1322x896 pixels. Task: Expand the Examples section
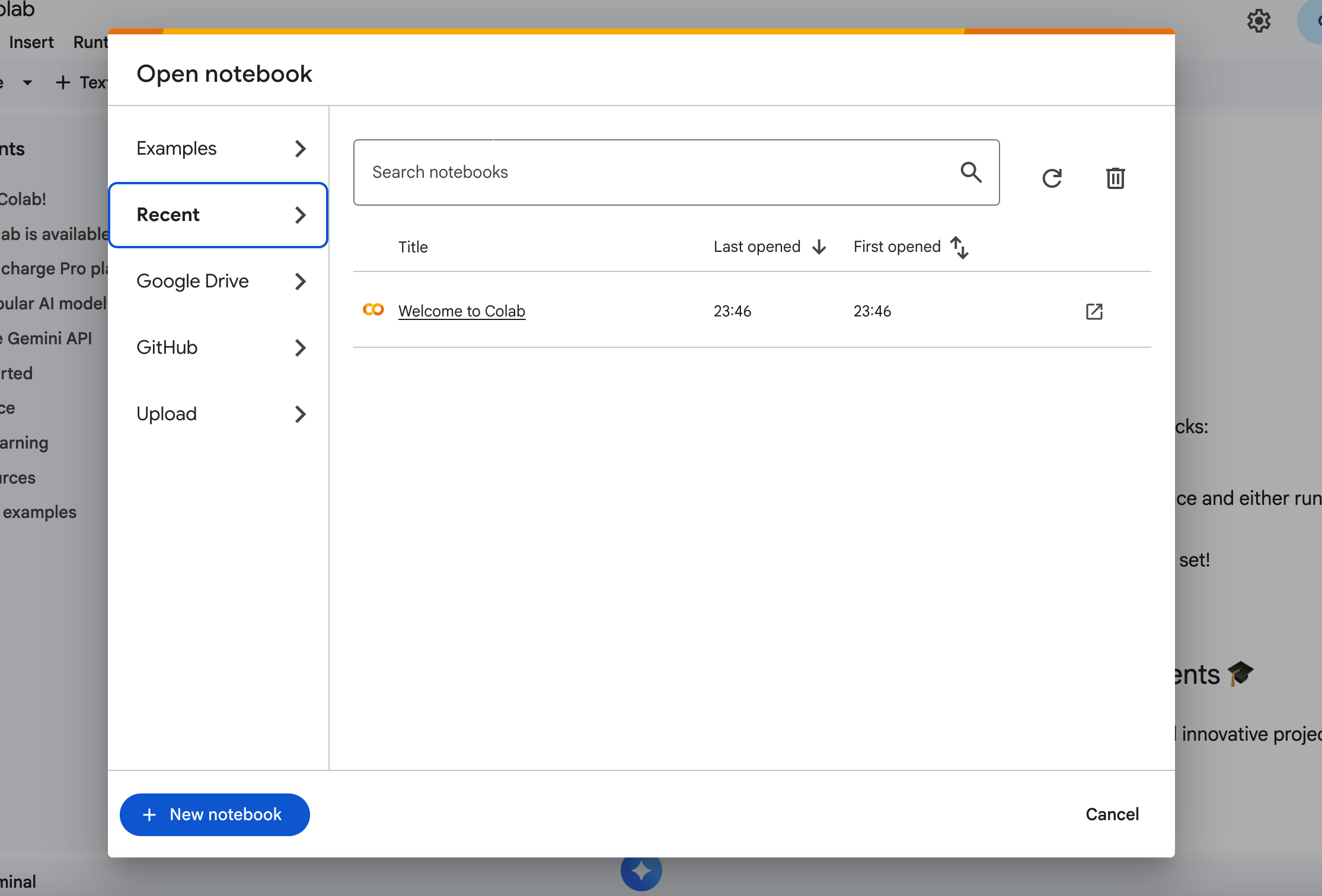[218, 149]
